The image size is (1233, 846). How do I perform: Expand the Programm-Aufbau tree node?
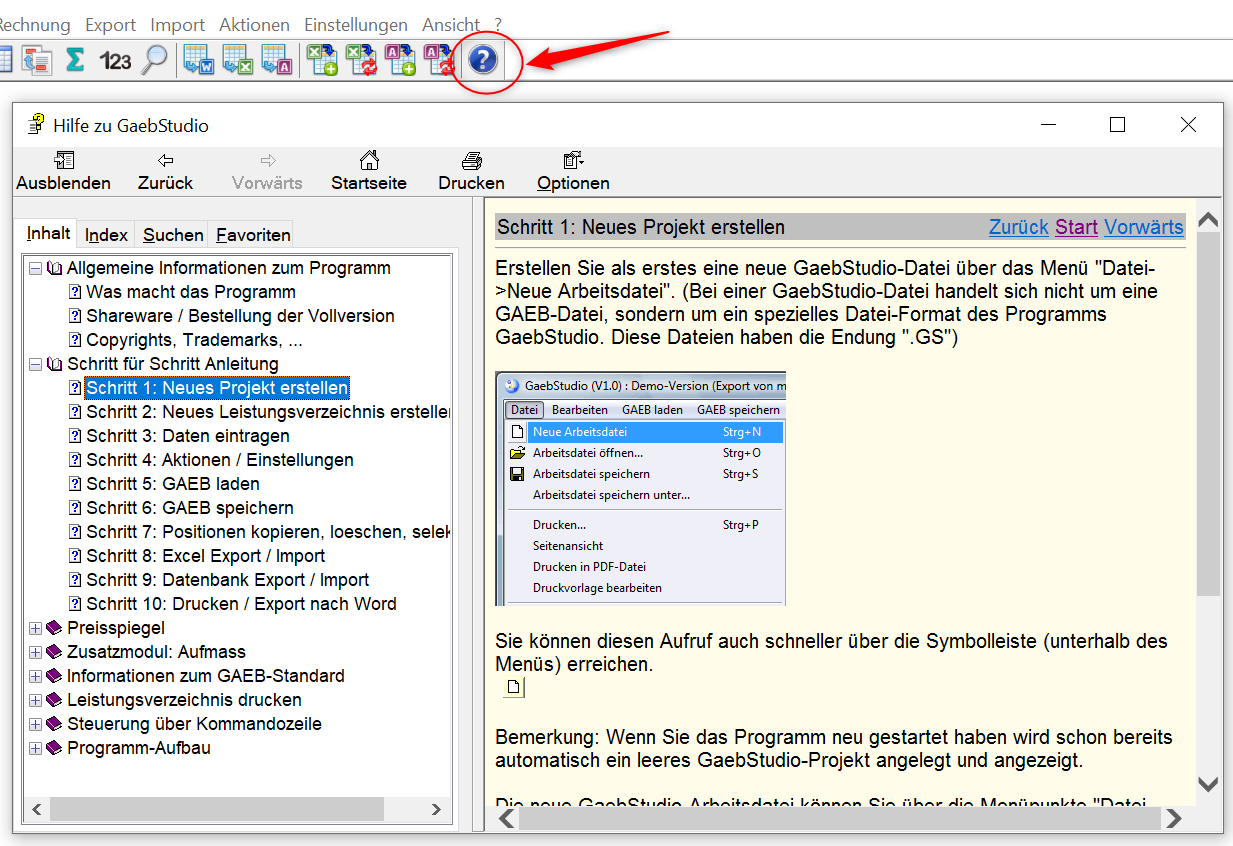tap(36, 748)
